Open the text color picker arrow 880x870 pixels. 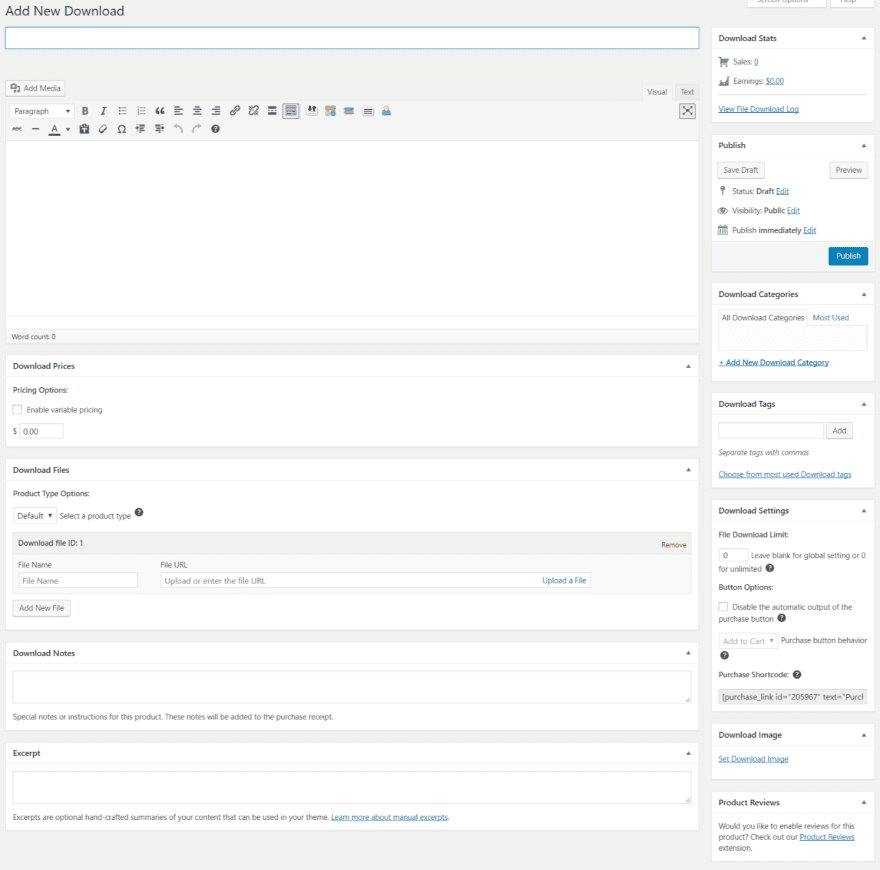68,129
